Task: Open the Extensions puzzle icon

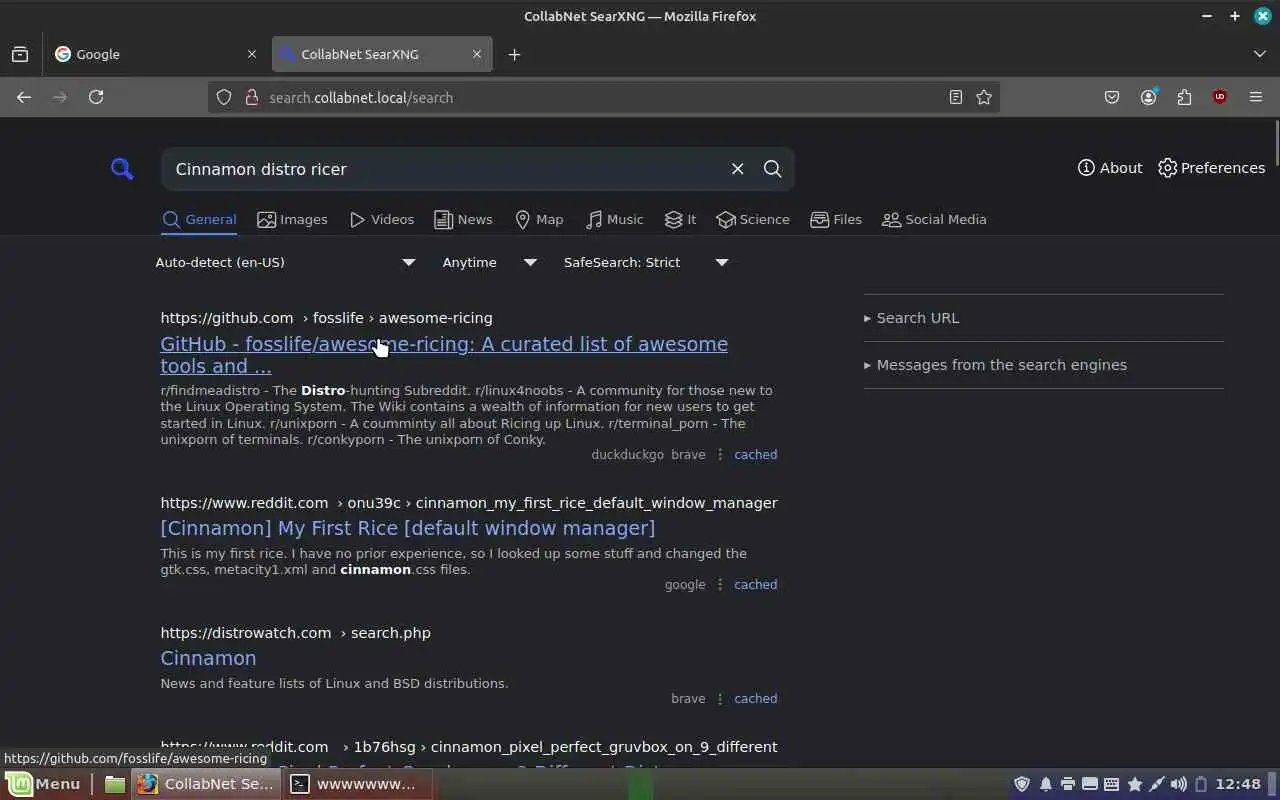Action: pyautogui.click(x=1184, y=97)
